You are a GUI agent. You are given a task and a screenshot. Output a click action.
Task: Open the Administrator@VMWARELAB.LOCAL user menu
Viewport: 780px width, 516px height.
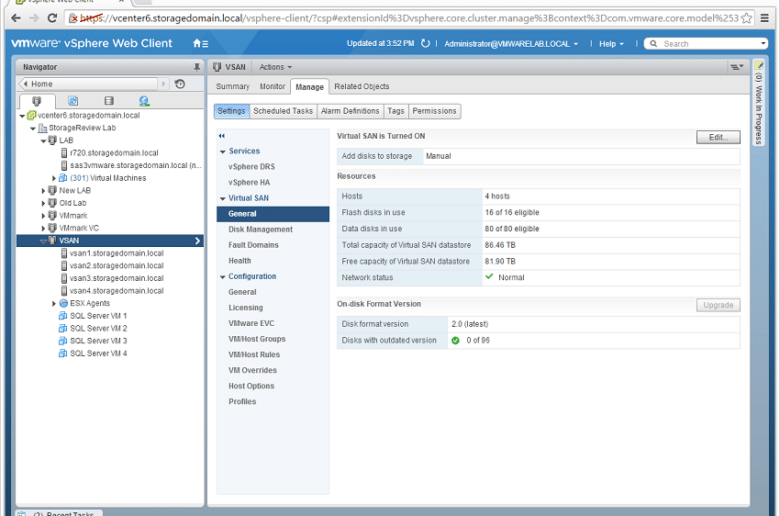coord(511,44)
